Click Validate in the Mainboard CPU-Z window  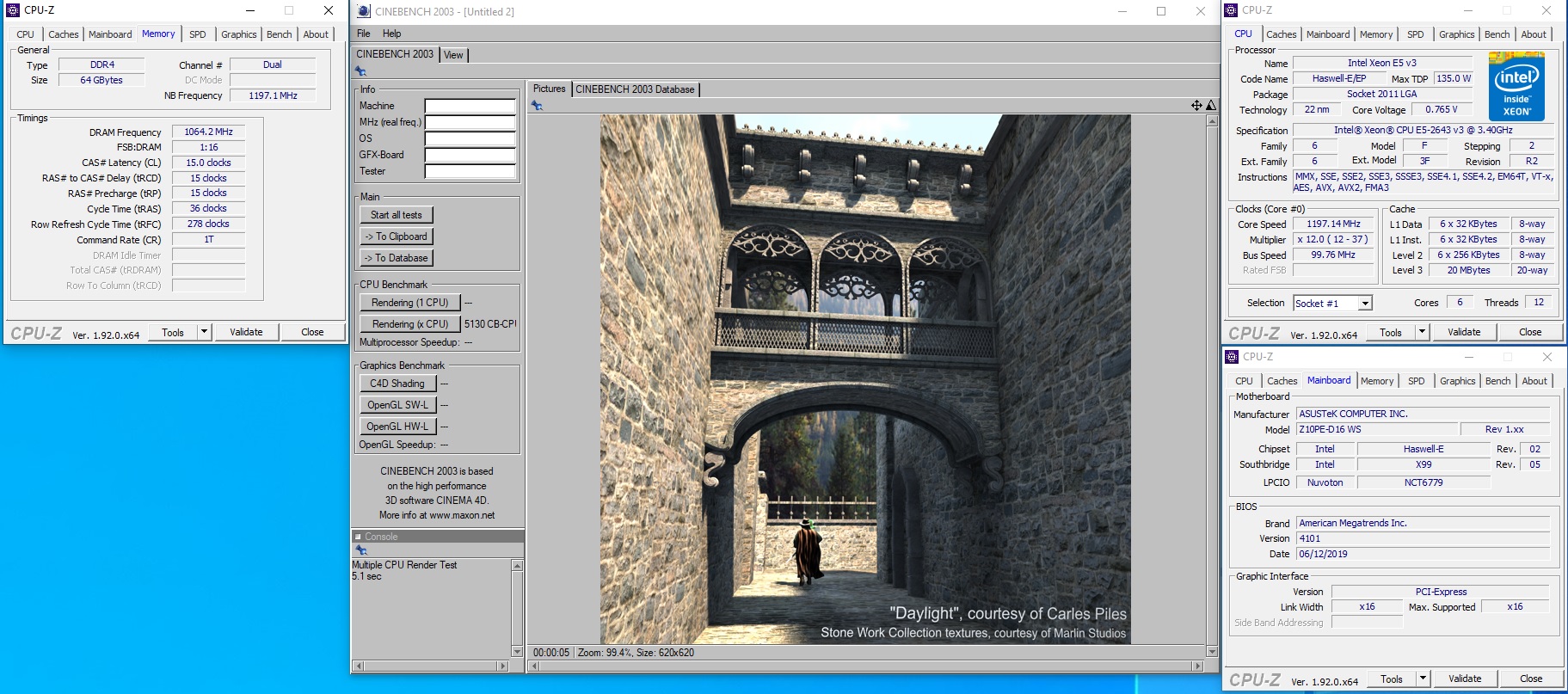click(x=1465, y=679)
